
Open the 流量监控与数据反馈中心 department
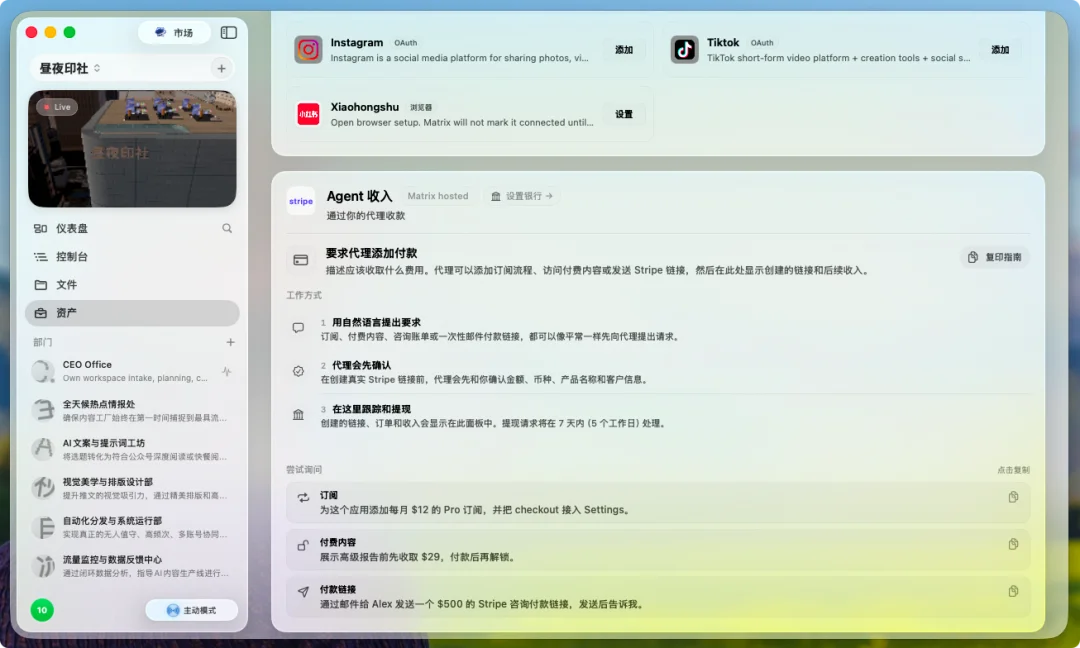pos(132,566)
